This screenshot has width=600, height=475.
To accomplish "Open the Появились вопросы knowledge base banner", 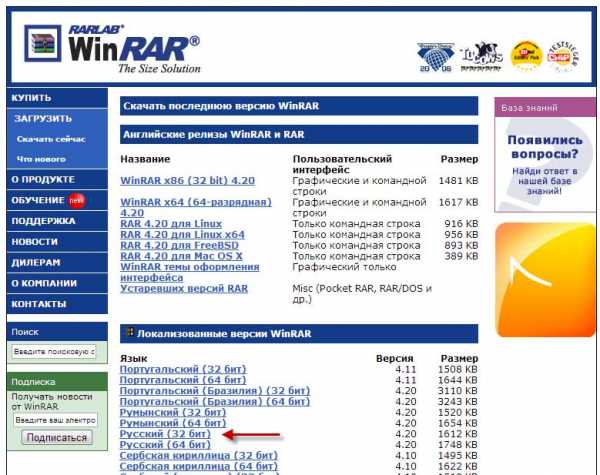I will (x=545, y=165).
